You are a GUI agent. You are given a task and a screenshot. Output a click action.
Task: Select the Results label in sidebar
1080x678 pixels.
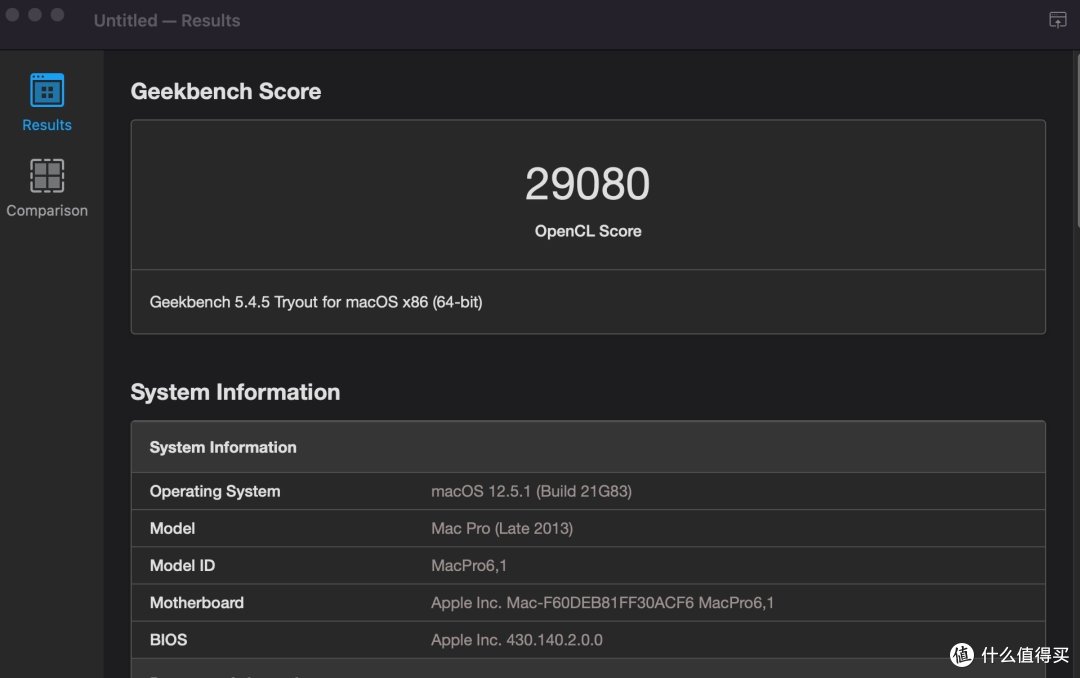pos(47,125)
